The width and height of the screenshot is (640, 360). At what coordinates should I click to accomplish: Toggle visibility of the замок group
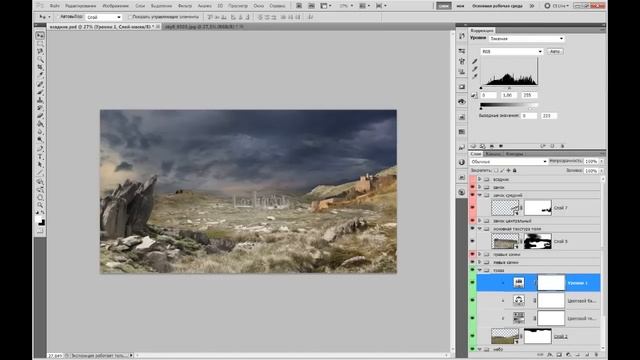(473, 187)
